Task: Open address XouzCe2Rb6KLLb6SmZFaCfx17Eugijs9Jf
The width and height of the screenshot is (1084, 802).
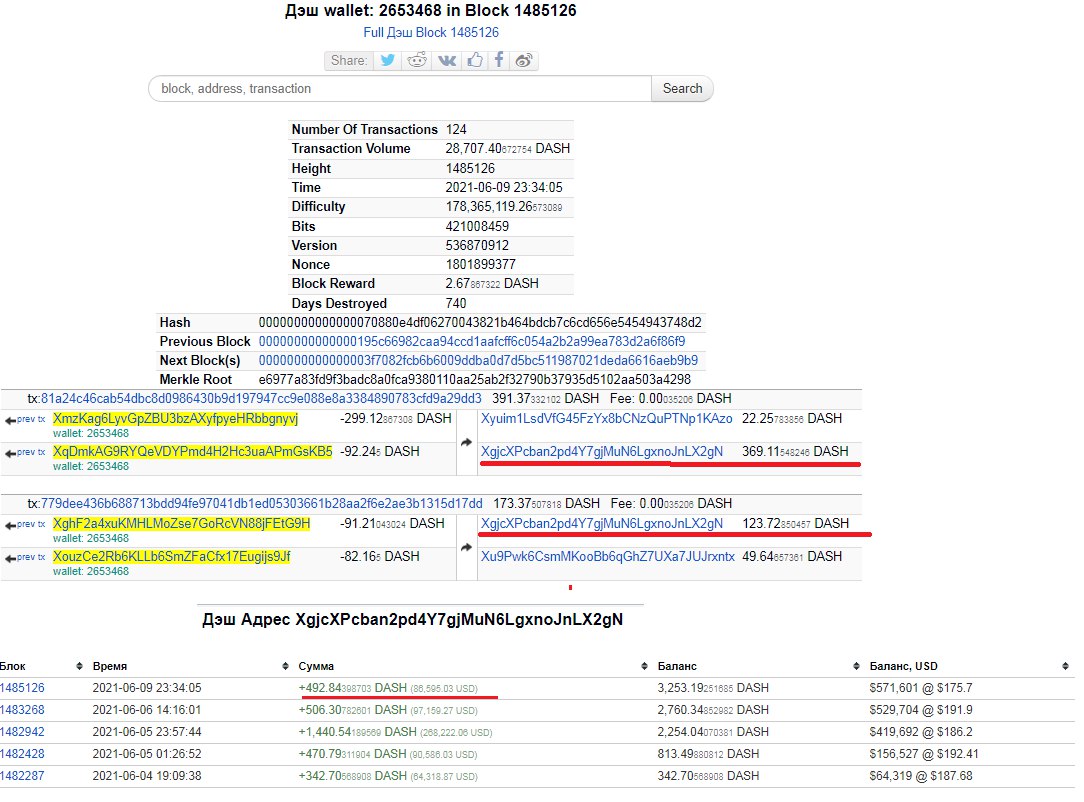Action: pos(171,557)
